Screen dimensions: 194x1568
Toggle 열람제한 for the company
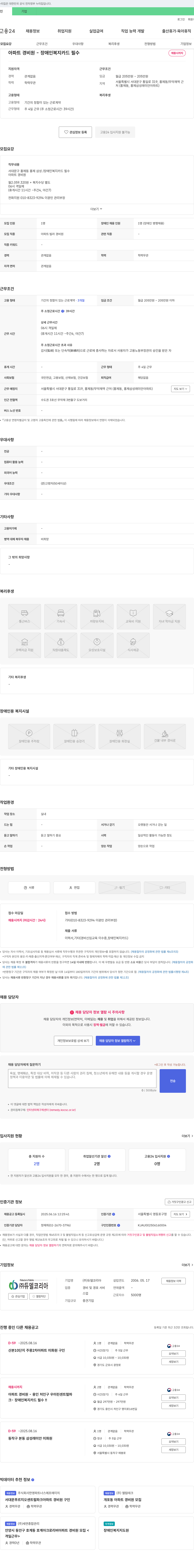pyautogui.click(x=39, y=1297)
